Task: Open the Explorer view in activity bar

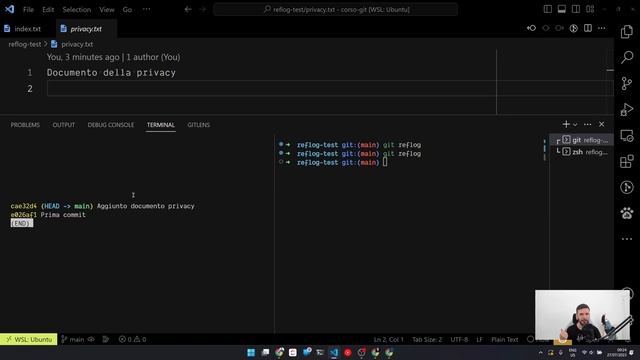Action: click(x=627, y=31)
